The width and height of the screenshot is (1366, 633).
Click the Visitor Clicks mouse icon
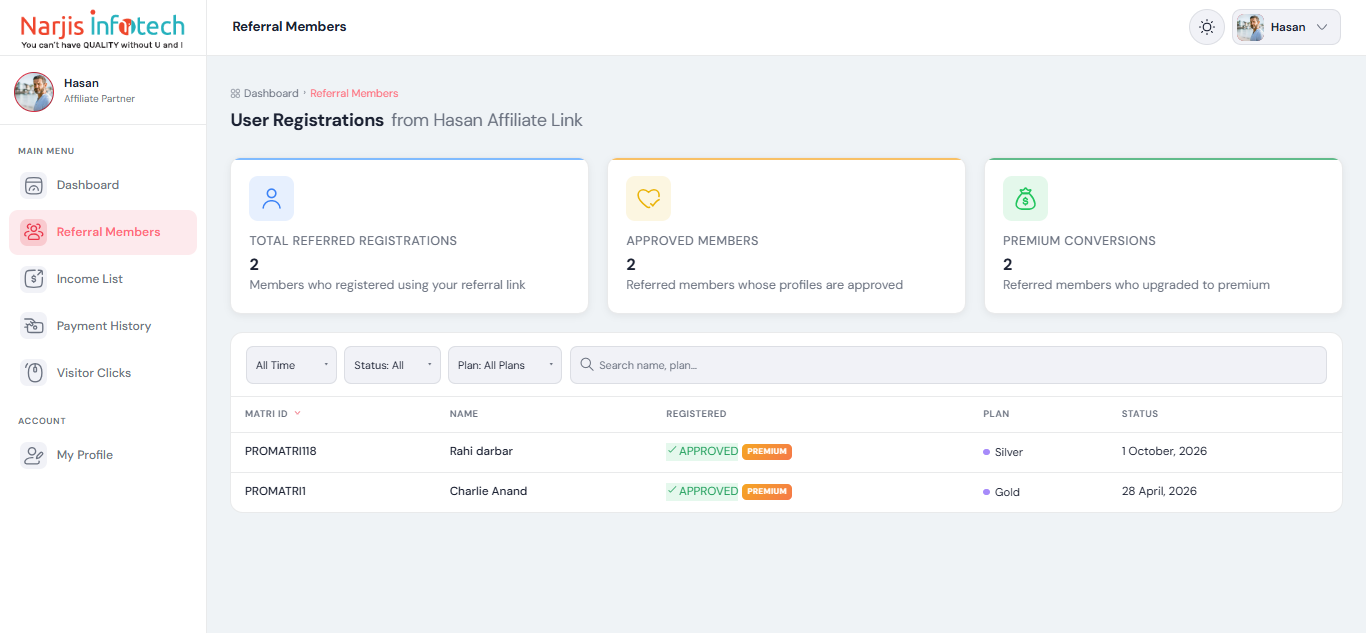pos(34,373)
